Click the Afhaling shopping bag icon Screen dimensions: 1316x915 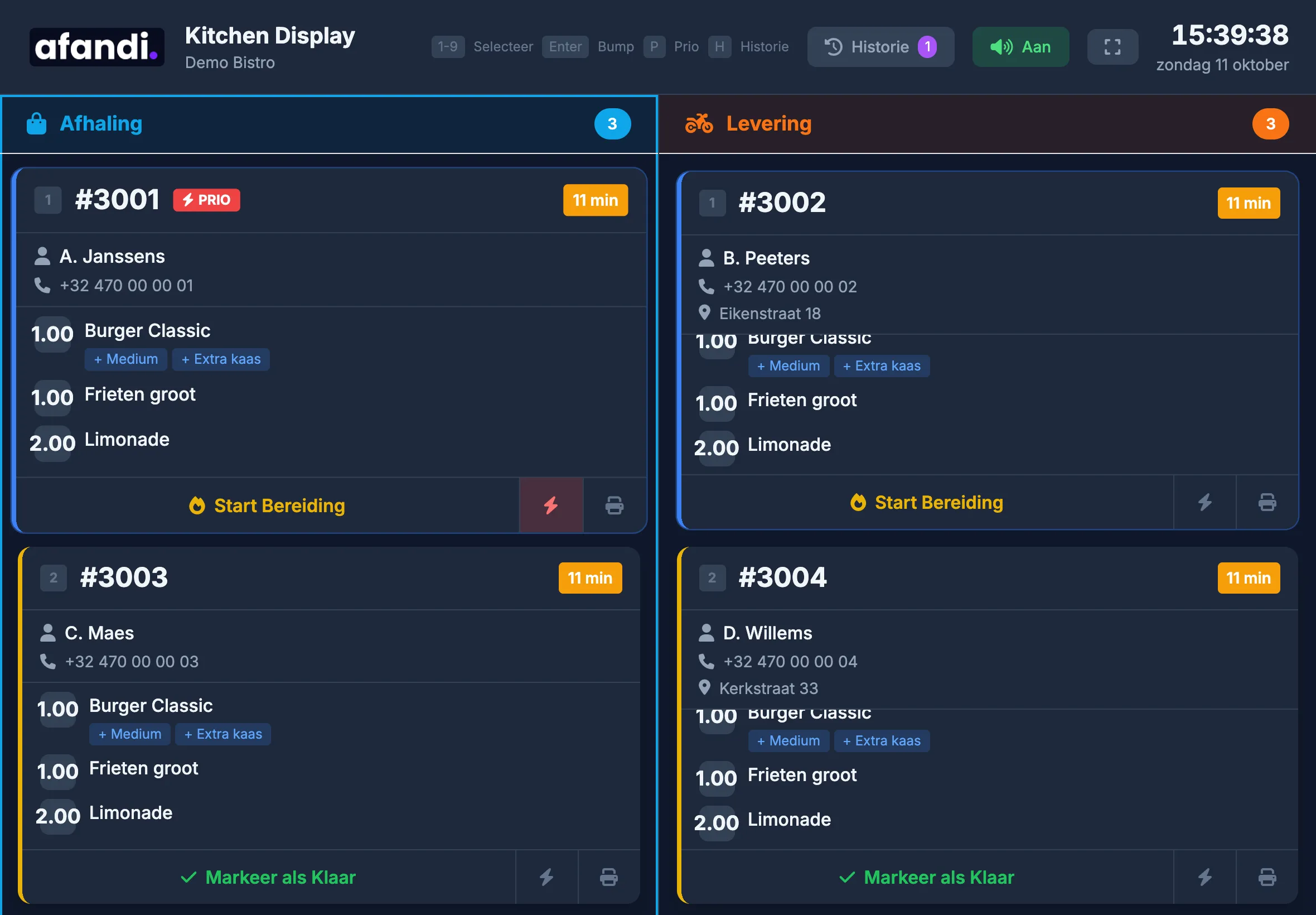pyautogui.click(x=37, y=123)
